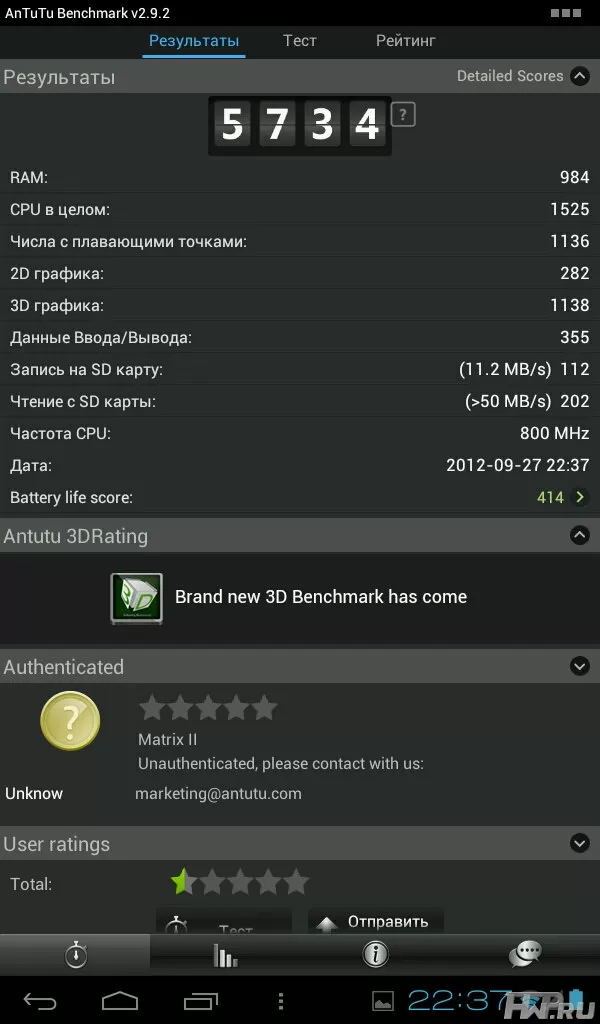Image resolution: width=600 pixels, height=1024 pixels.
Task: Tap the info icon in bottom bar
Action: (x=375, y=955)
